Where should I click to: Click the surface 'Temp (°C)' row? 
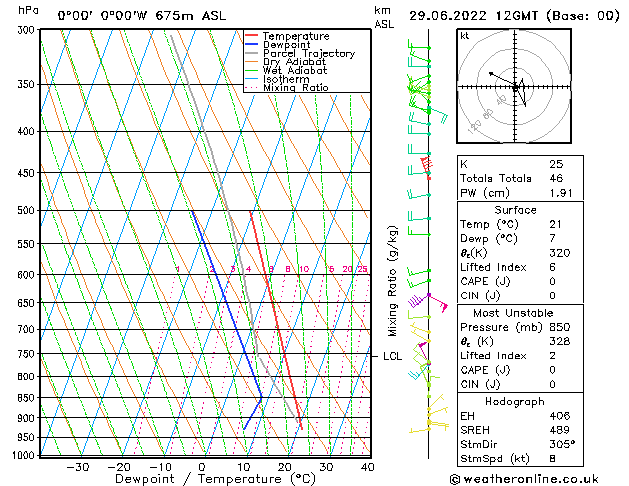(x=520, y=224)
